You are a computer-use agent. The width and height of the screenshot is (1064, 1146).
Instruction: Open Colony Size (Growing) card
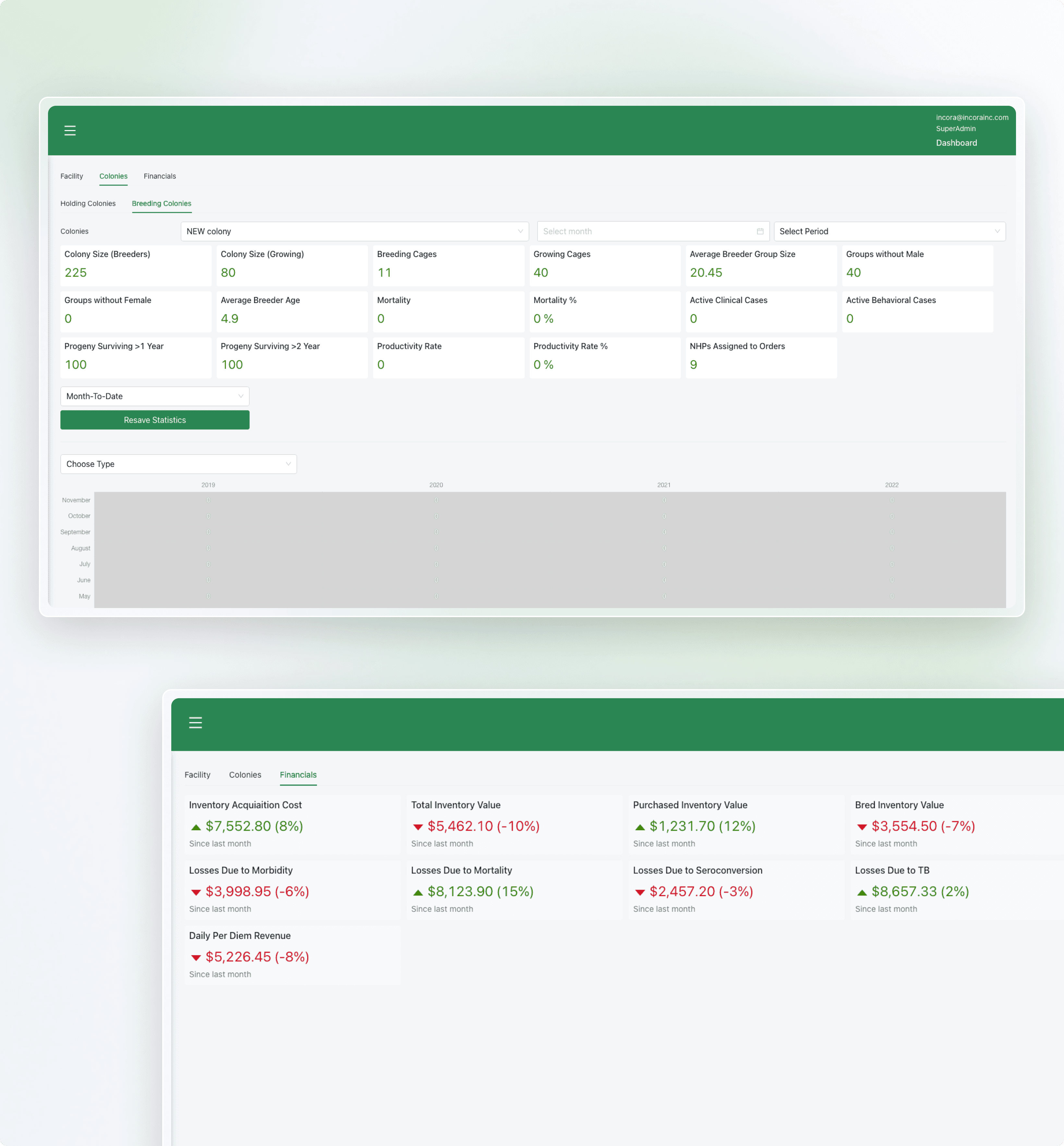292,265
